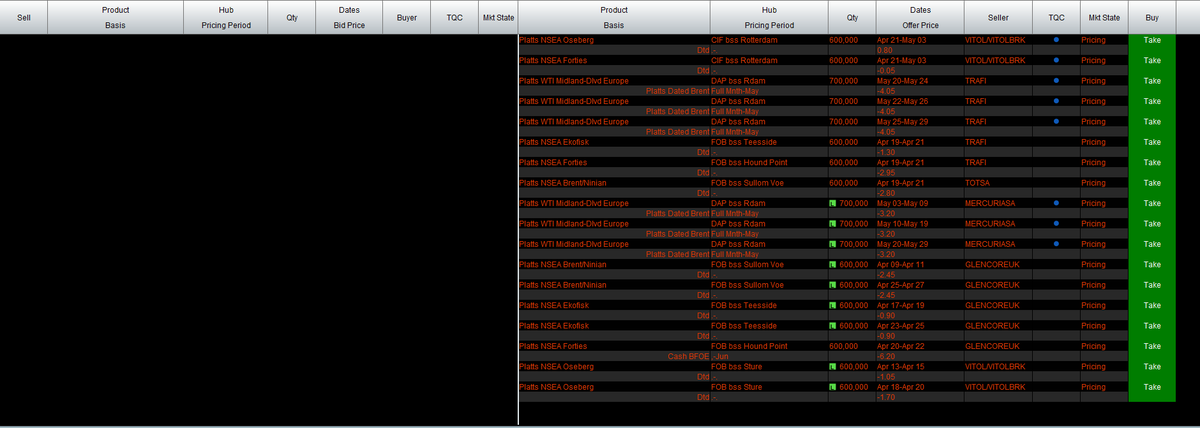Take the Oseberg Sture Apr 18-Apr 20 offer
Viewport: 1200px width, 428px height.
tap(1152, 386)
